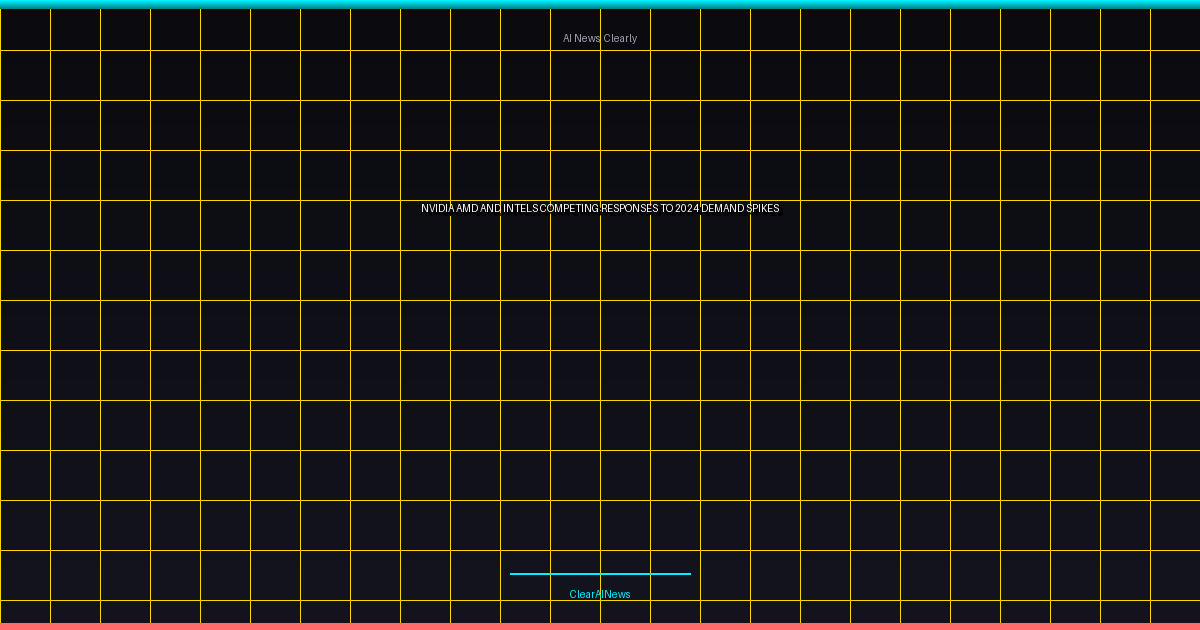Viewport: 1200px width, 630px height.
Task: Select the word "NVIDIA" in the headline
Action: point(437,208)
